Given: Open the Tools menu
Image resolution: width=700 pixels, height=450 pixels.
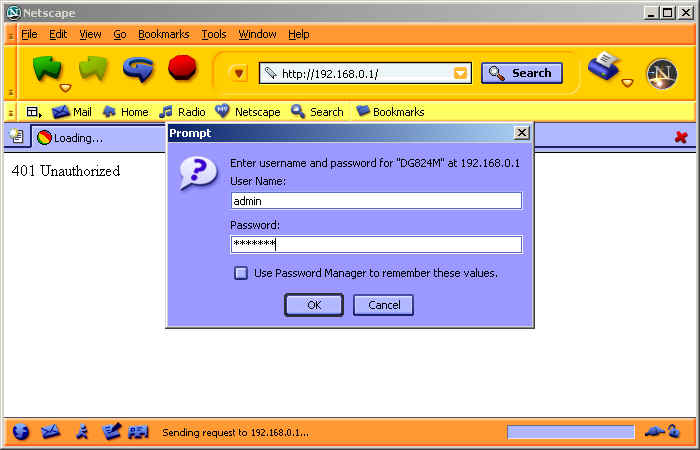Looking at the screenshot, I should coord(214,34).
